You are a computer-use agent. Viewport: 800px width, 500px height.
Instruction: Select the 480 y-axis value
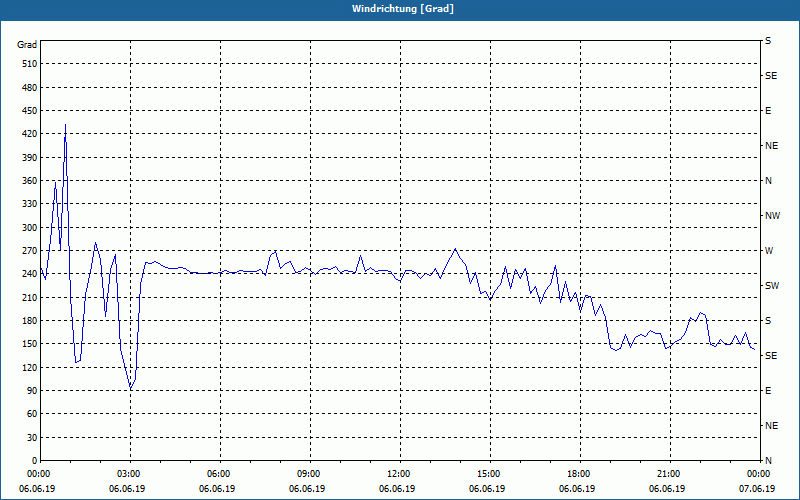30,88
